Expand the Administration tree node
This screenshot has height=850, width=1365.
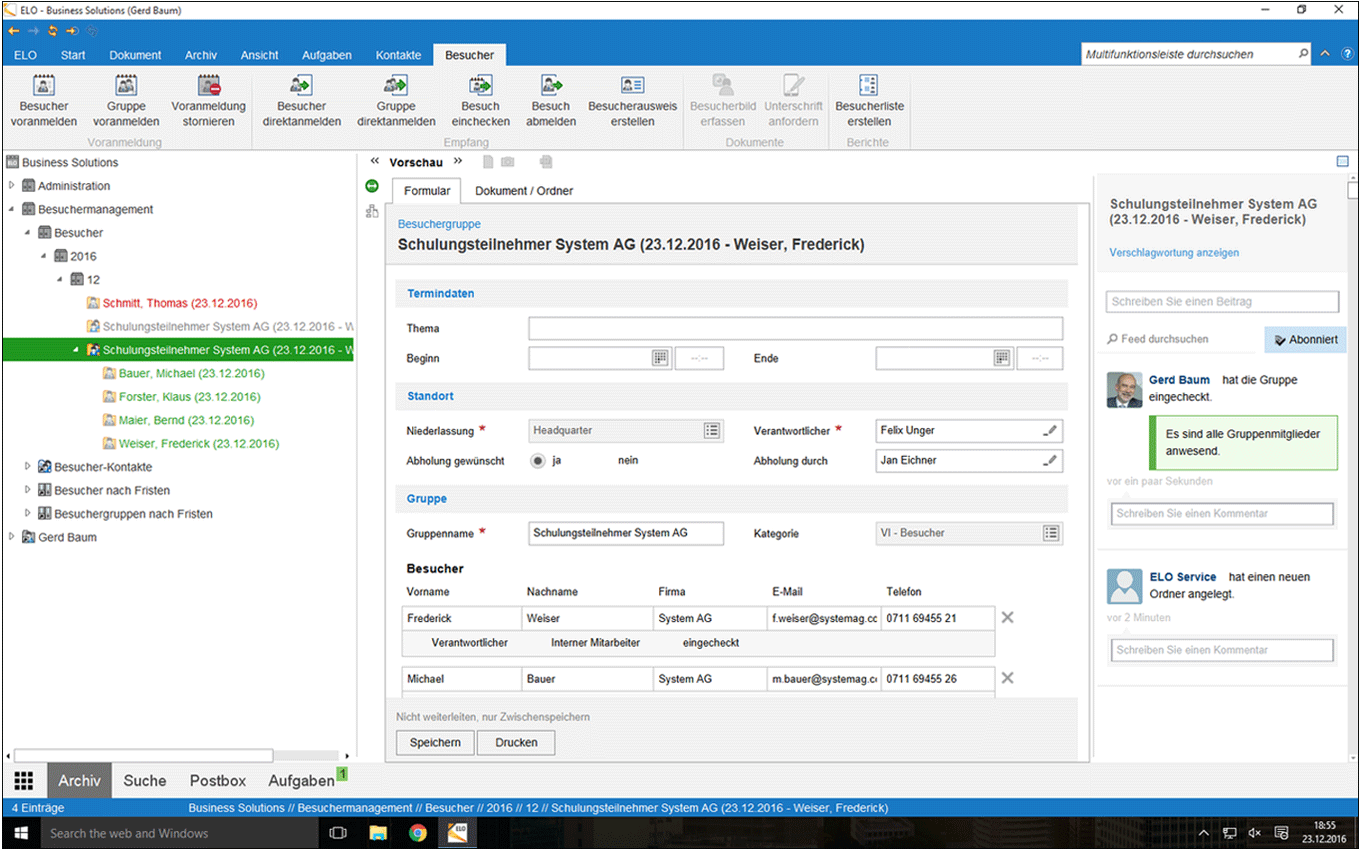pos(12,186)
